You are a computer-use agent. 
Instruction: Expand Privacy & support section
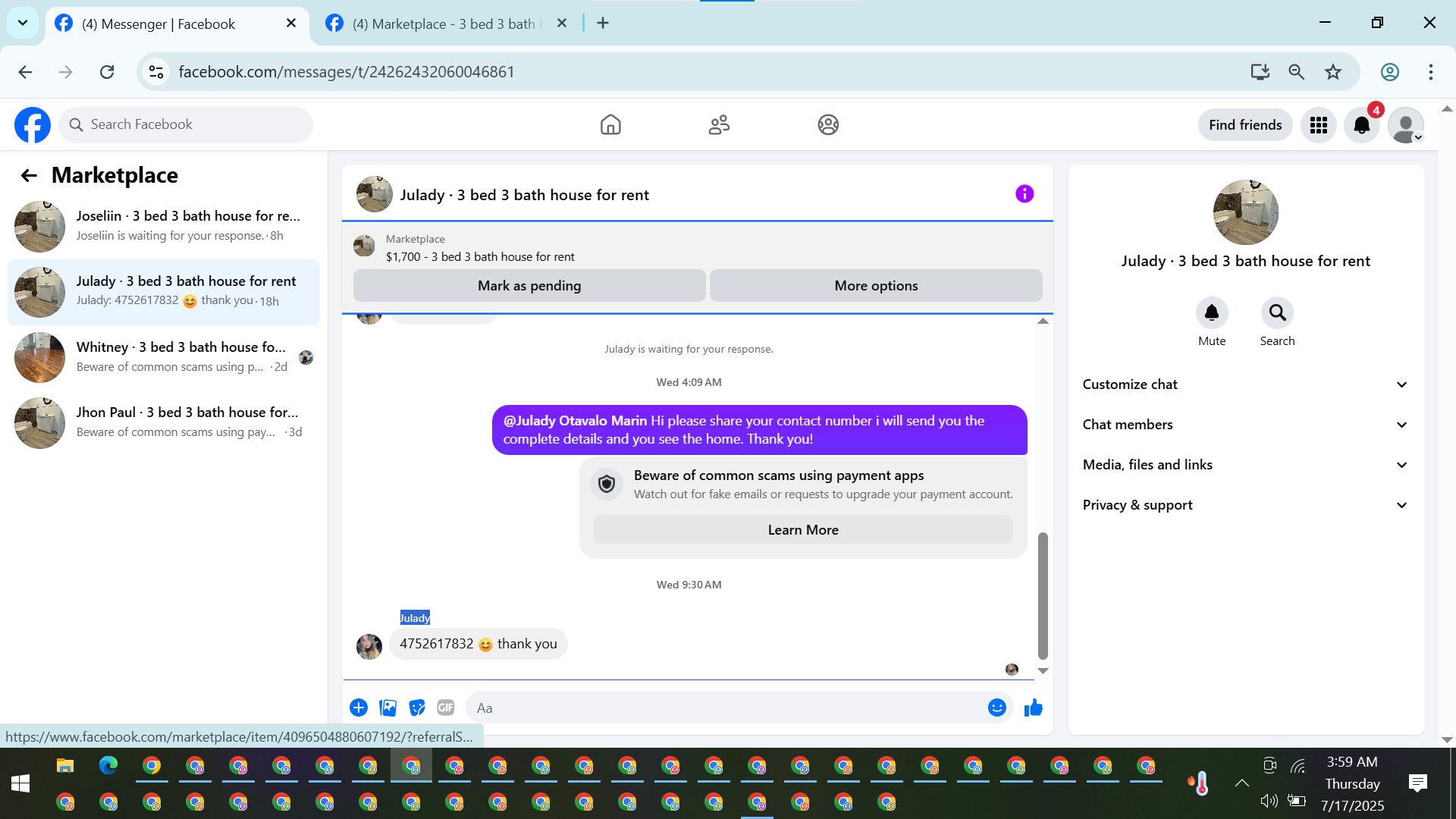click(1245, 505)
